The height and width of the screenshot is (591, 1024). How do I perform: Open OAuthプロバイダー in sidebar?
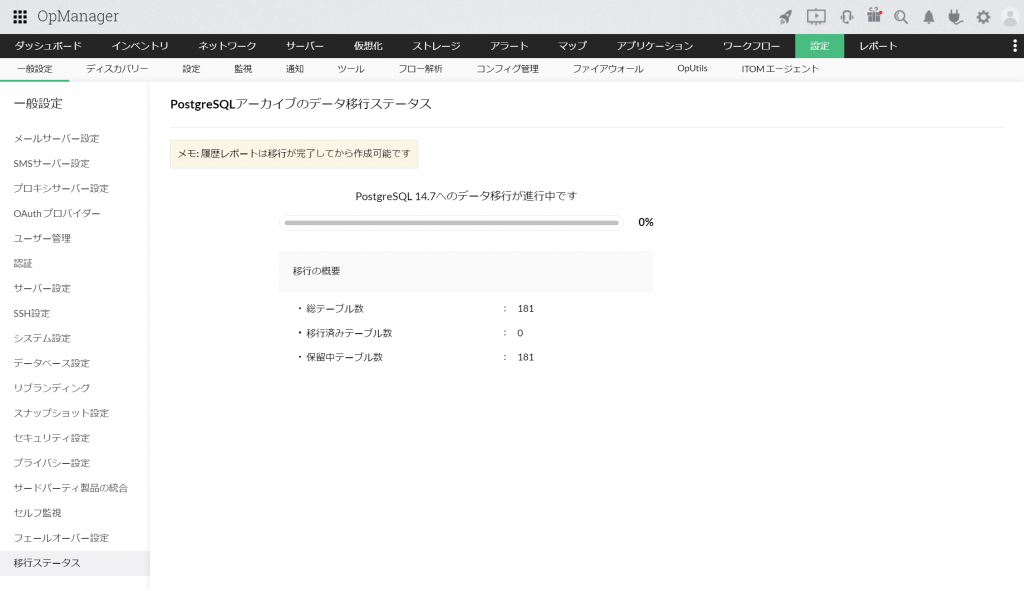coord(57,214)
